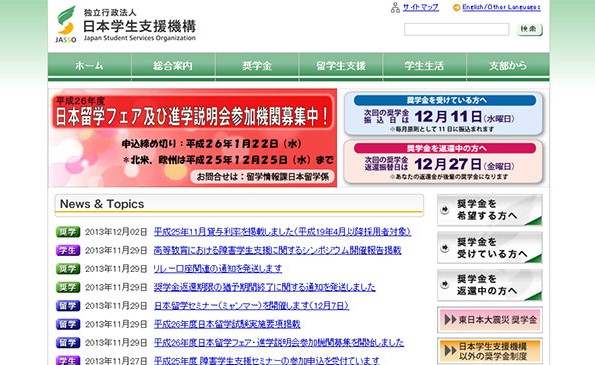Click the site map tree icon
Viewport: 595px width, 365px height.
coord(395,8)
